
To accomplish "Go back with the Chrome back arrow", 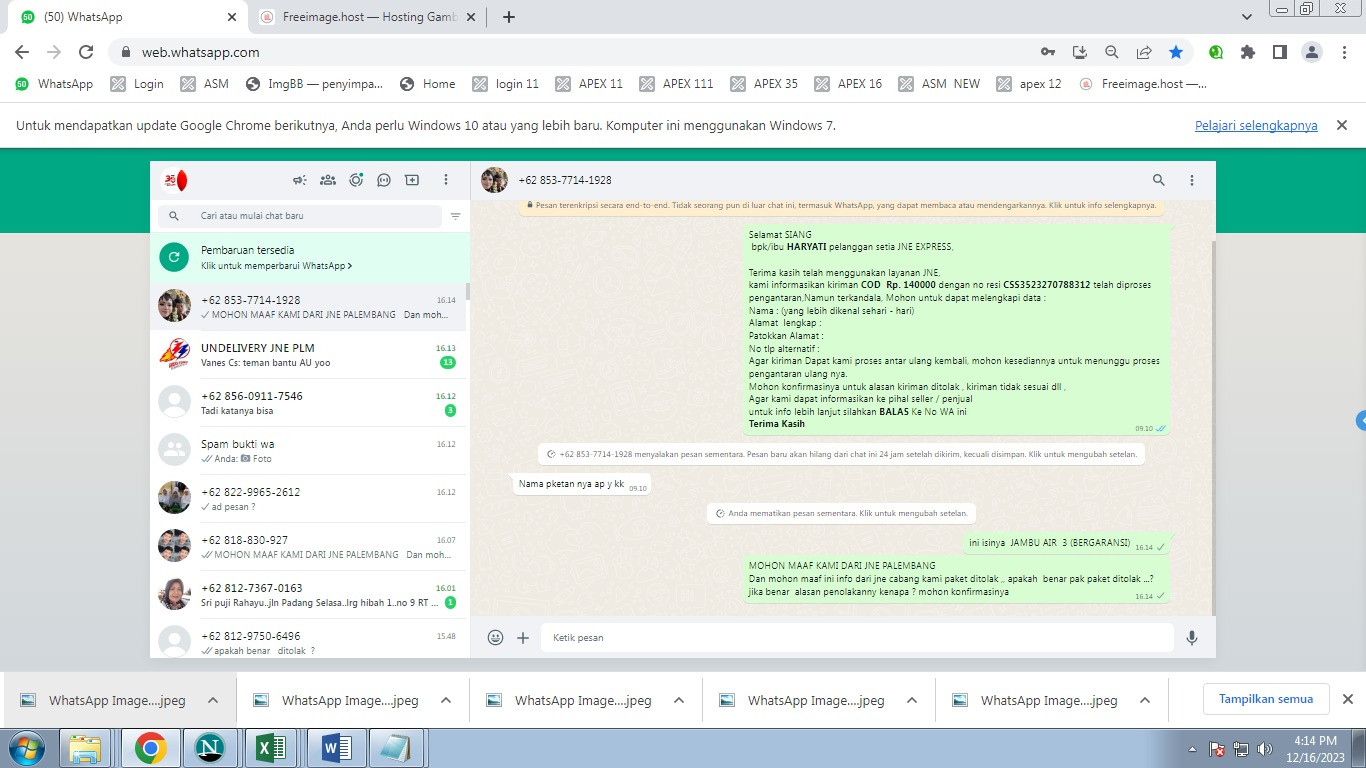I will pyautogui.click(x=22, y=52).
